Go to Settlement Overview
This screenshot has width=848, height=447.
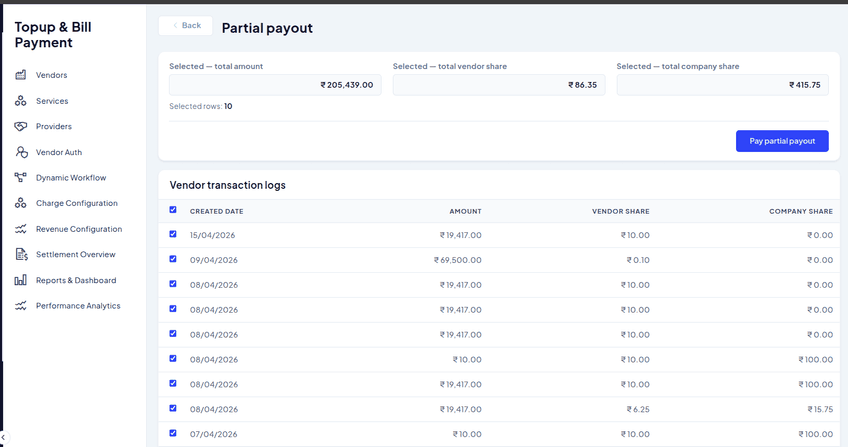(x=76, y=255)
